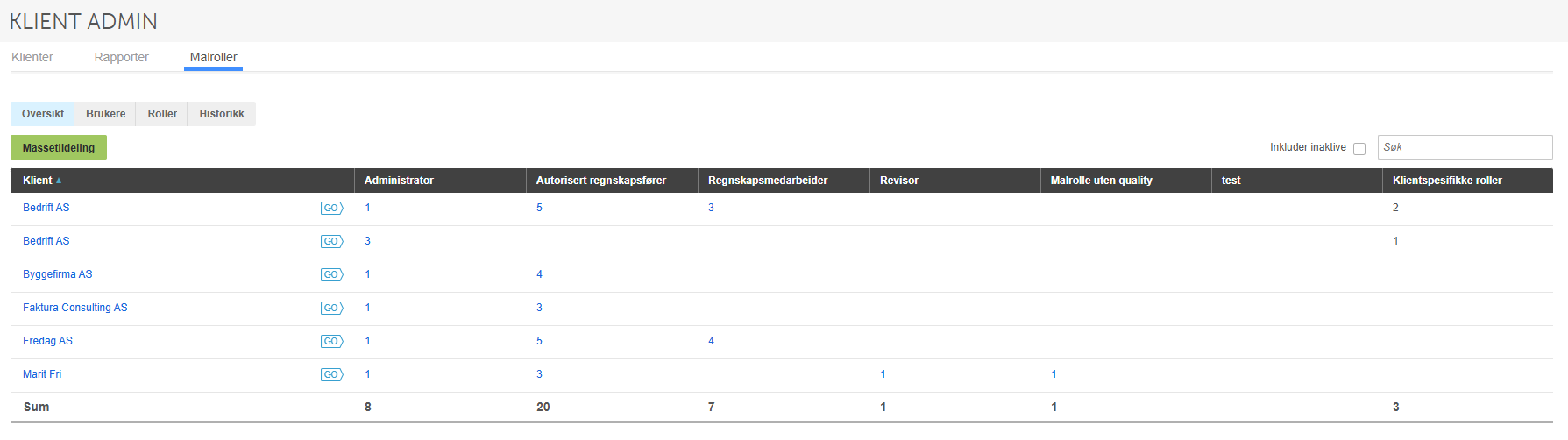
Task: Click the Massetildeling button
Action: point(59,147)
